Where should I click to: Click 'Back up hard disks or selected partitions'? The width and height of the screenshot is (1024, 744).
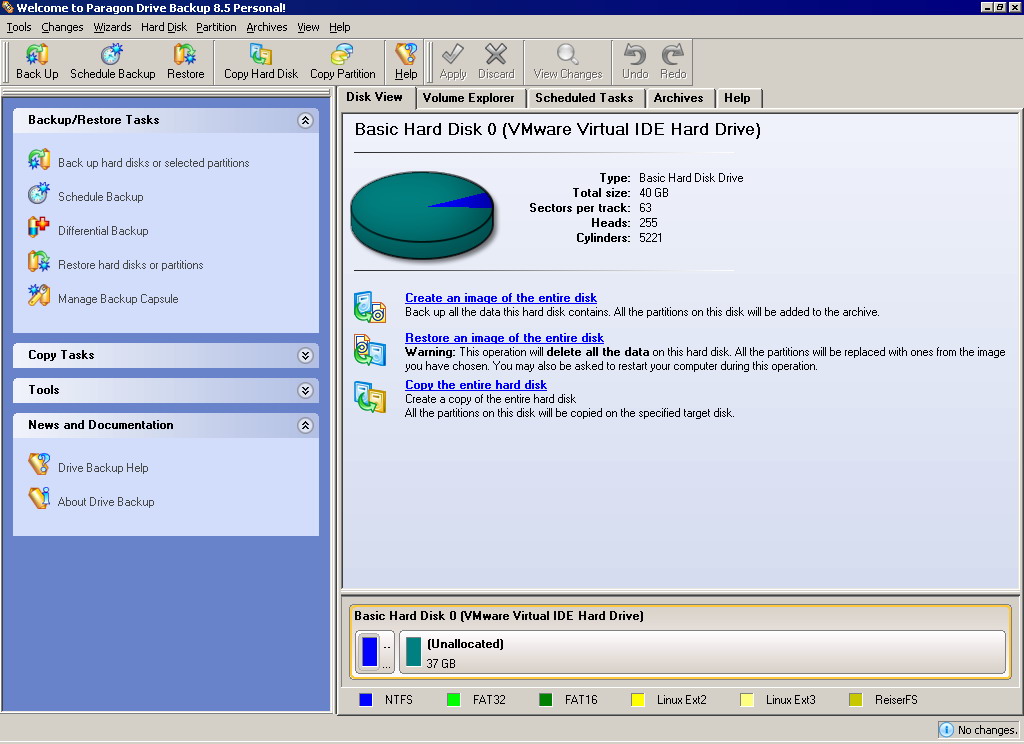153,163
